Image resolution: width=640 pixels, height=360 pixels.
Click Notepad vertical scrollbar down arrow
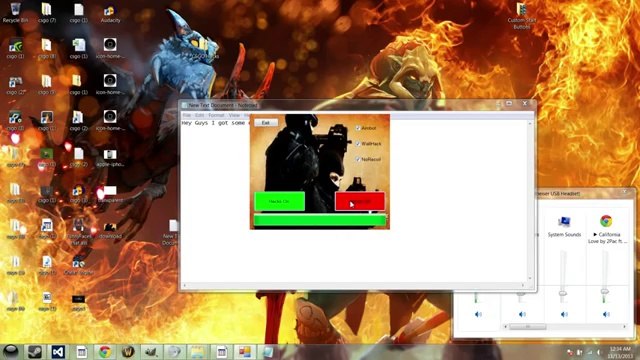(530, 278)
